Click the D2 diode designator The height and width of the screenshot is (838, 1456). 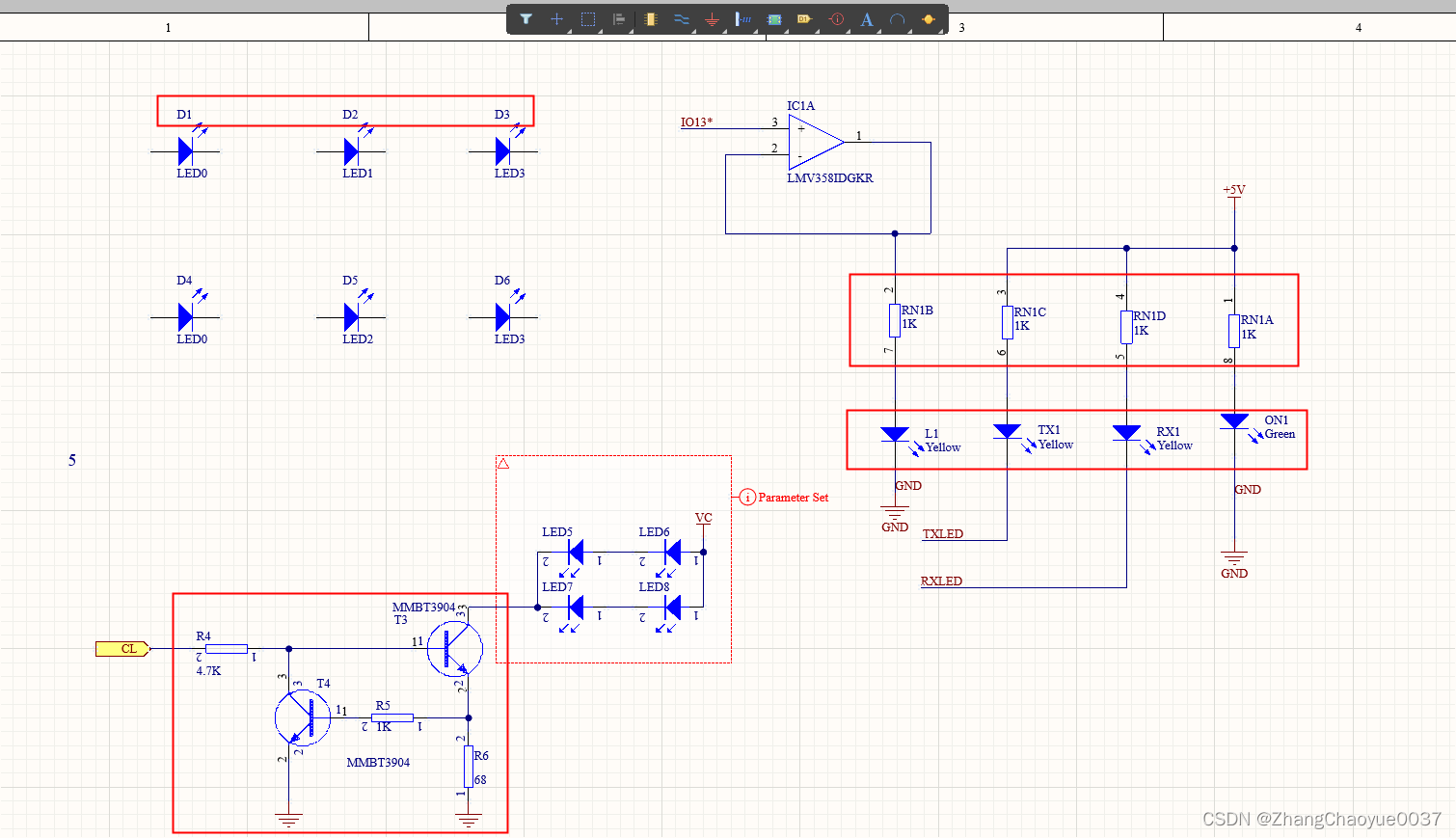pos(350,115)
